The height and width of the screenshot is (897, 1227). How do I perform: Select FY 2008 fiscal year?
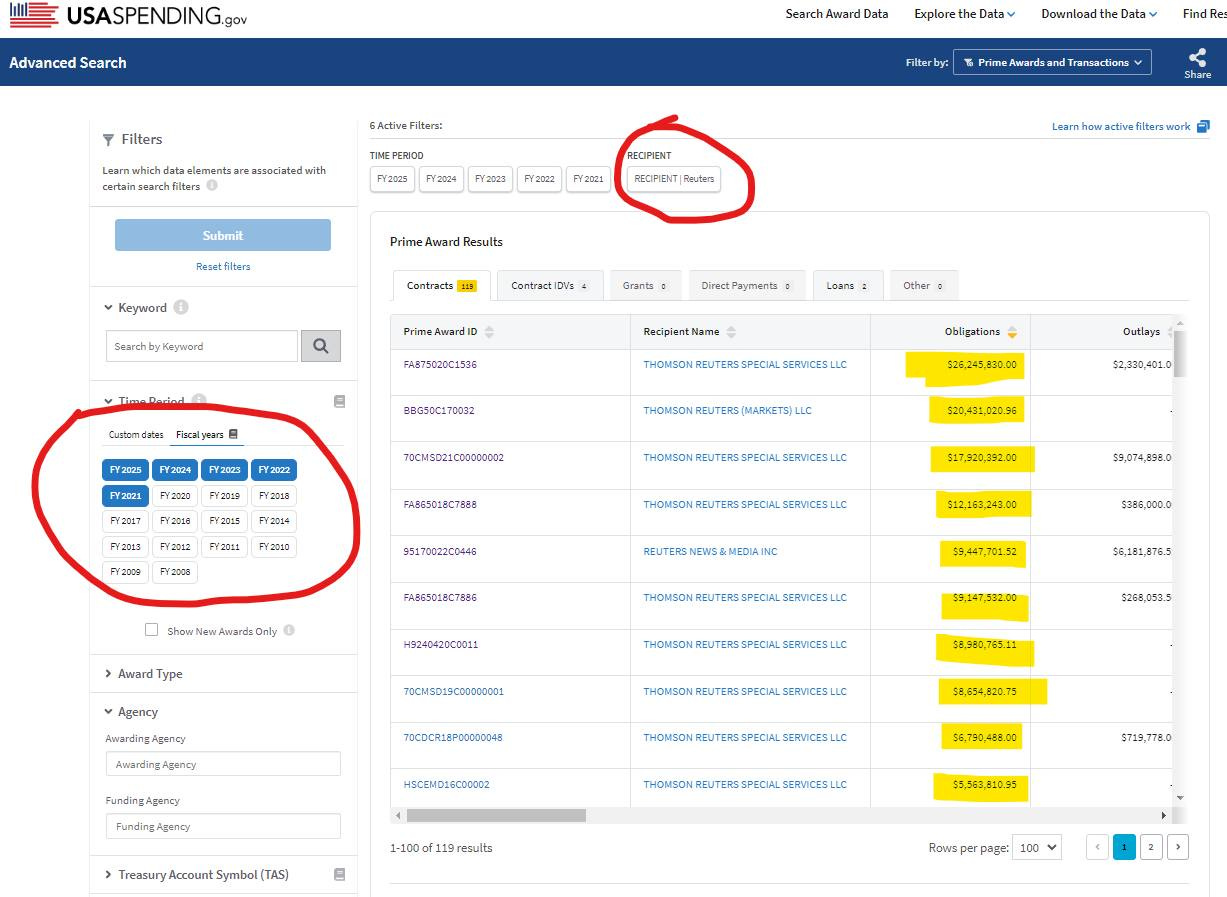click(x=175, y=572)
